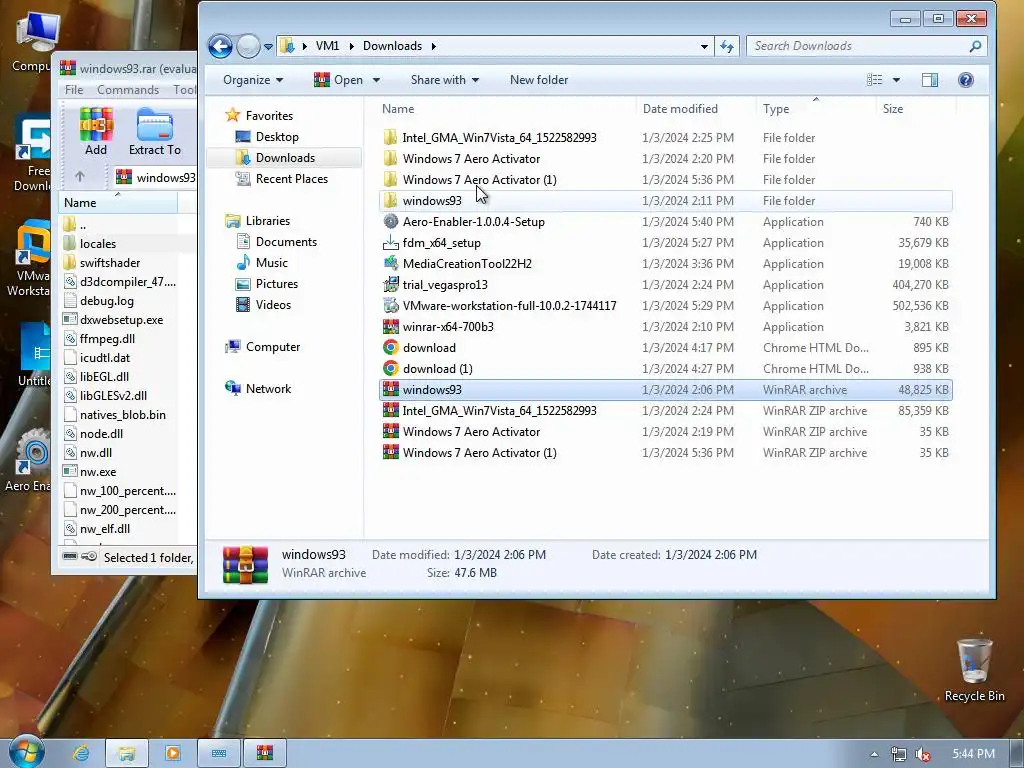Screen dimensions: 1024x768
Task: Change view using the view icon
Action: [x=874, y=80]
